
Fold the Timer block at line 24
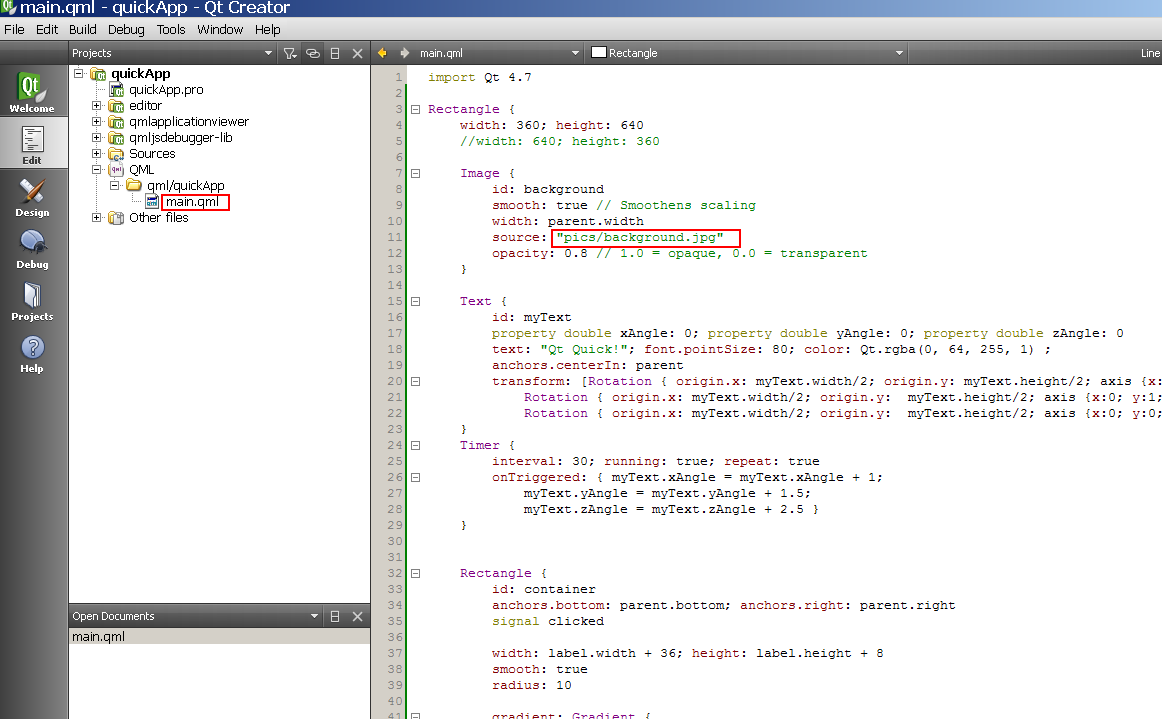[x=416, y=445]
